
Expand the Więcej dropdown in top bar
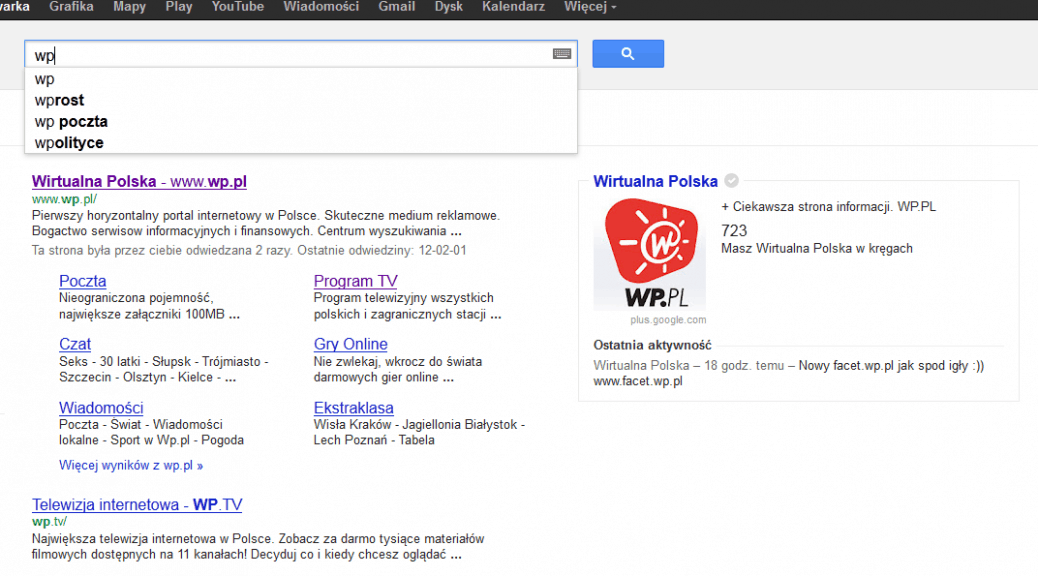tap(590, 7)
